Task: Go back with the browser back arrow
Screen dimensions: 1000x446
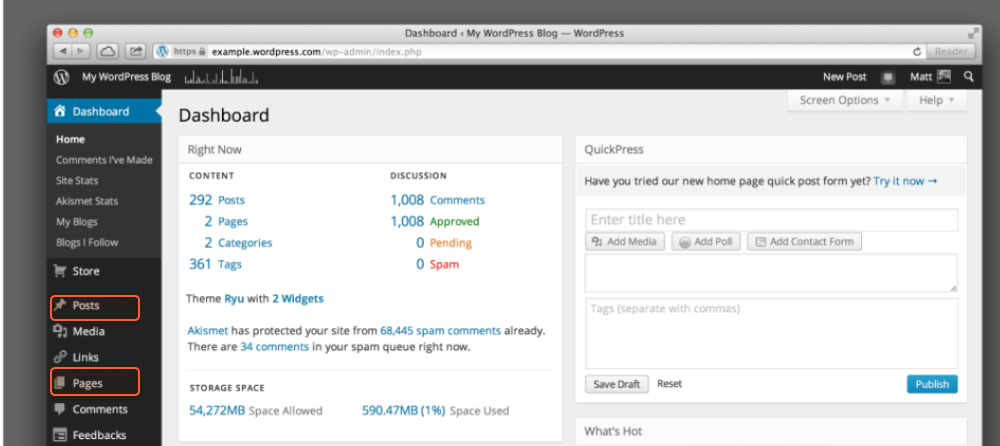Action: pos(63,52)
